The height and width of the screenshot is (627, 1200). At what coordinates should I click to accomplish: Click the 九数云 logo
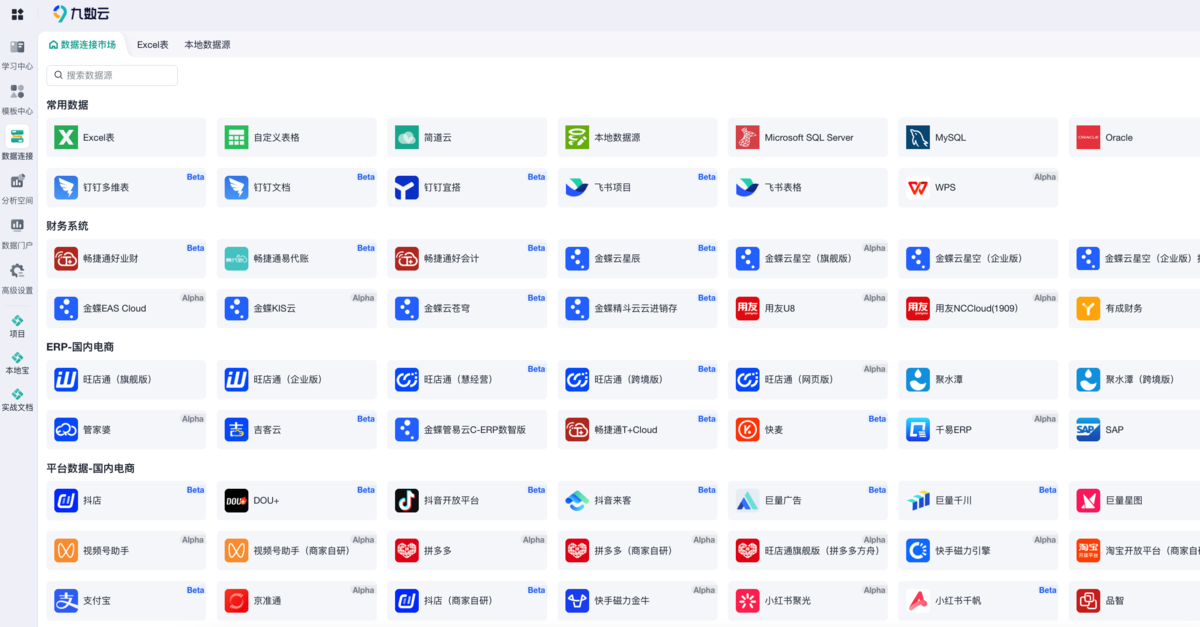[81, 14]
